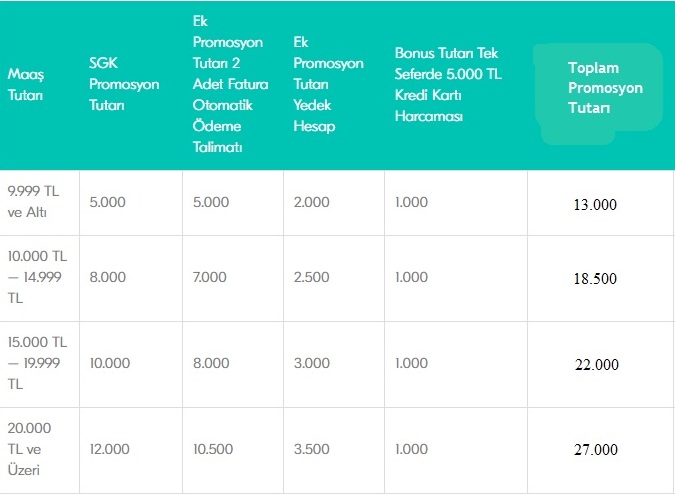Click the 10.000 TL – 14.999 TL cell
Image resolution: width=675 pixels, height=495 pixels.
click(37, 278)
